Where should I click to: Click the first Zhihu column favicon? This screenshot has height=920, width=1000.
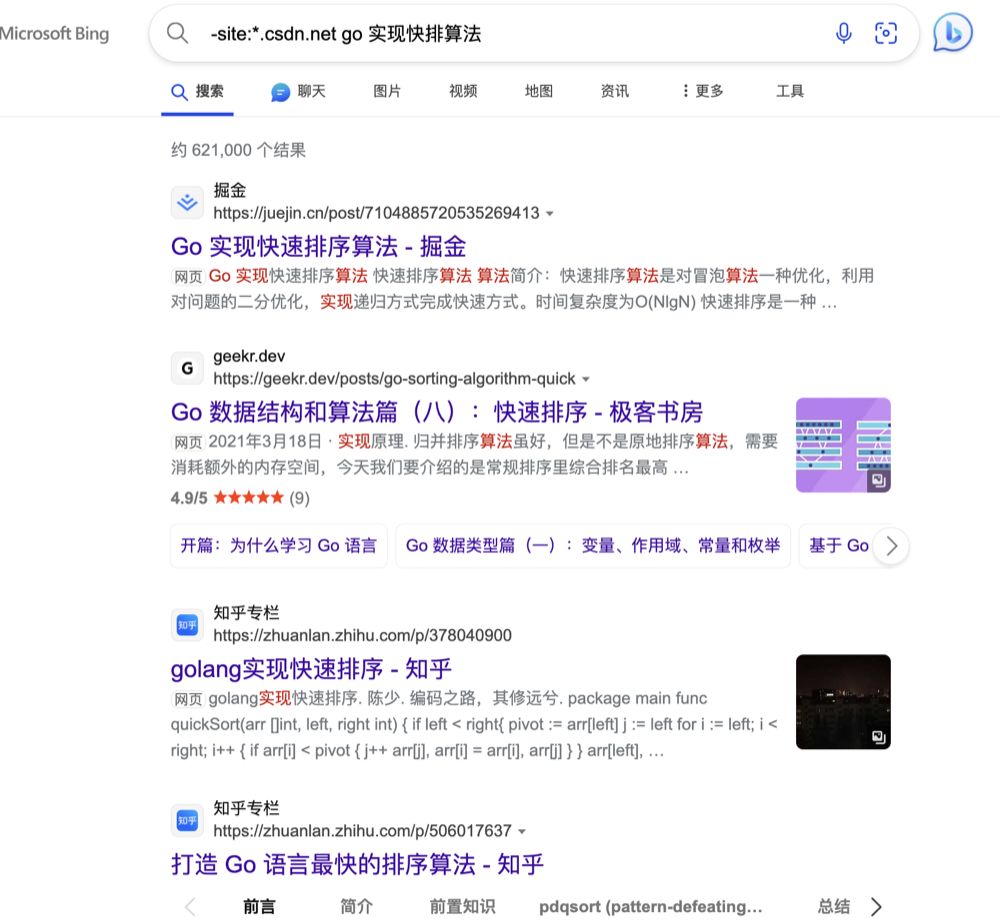[187, 624]
